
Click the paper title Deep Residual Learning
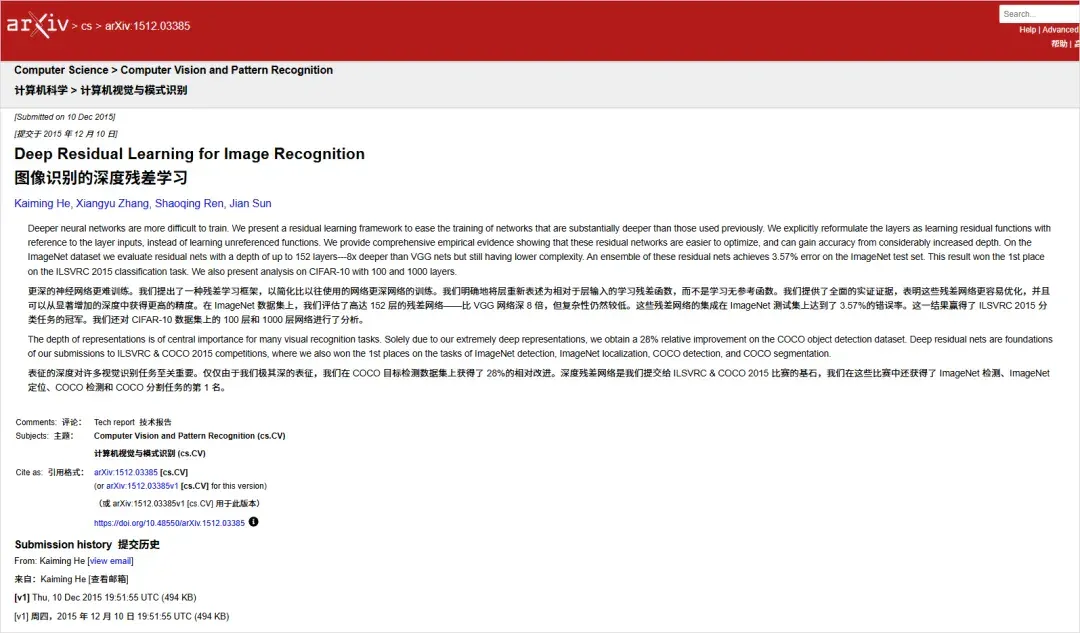[189, 154]
